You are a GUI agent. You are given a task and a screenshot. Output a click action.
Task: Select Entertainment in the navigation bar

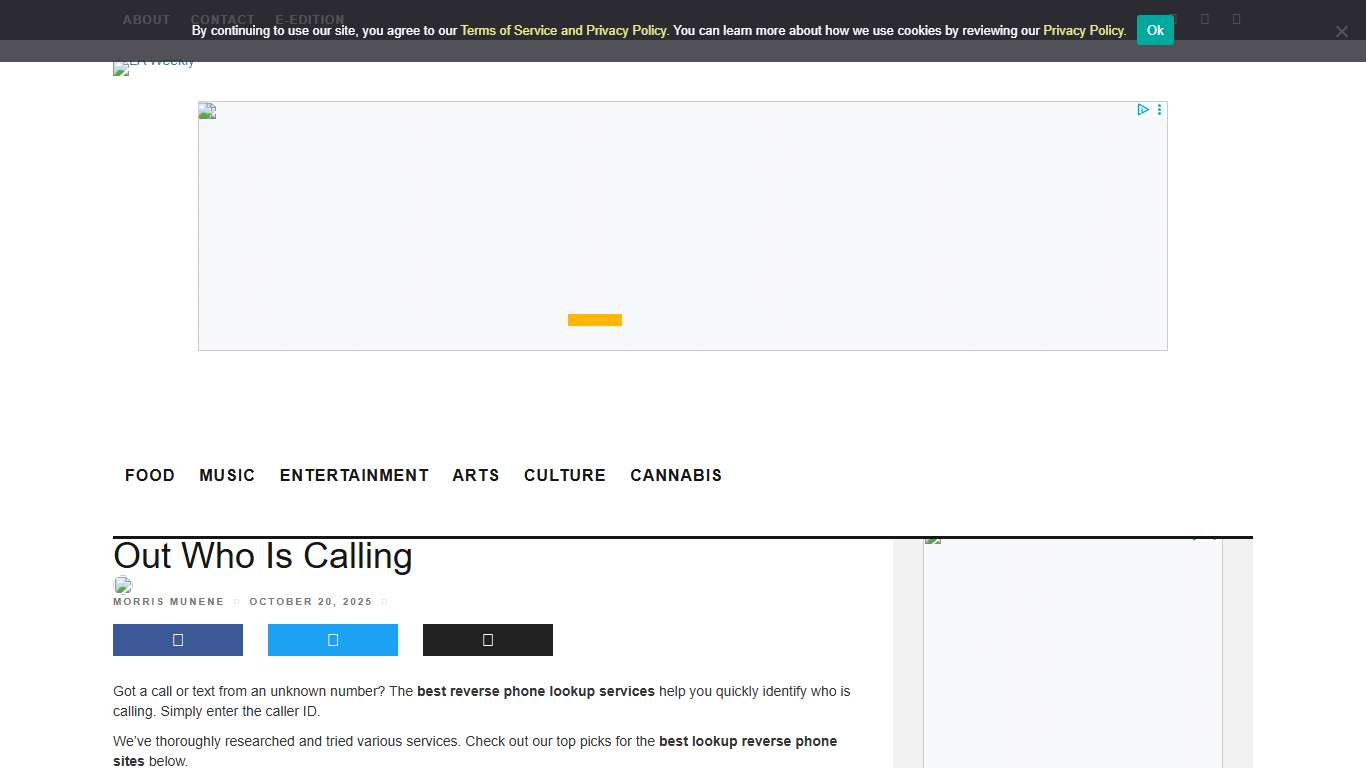(x=354, y=475)
